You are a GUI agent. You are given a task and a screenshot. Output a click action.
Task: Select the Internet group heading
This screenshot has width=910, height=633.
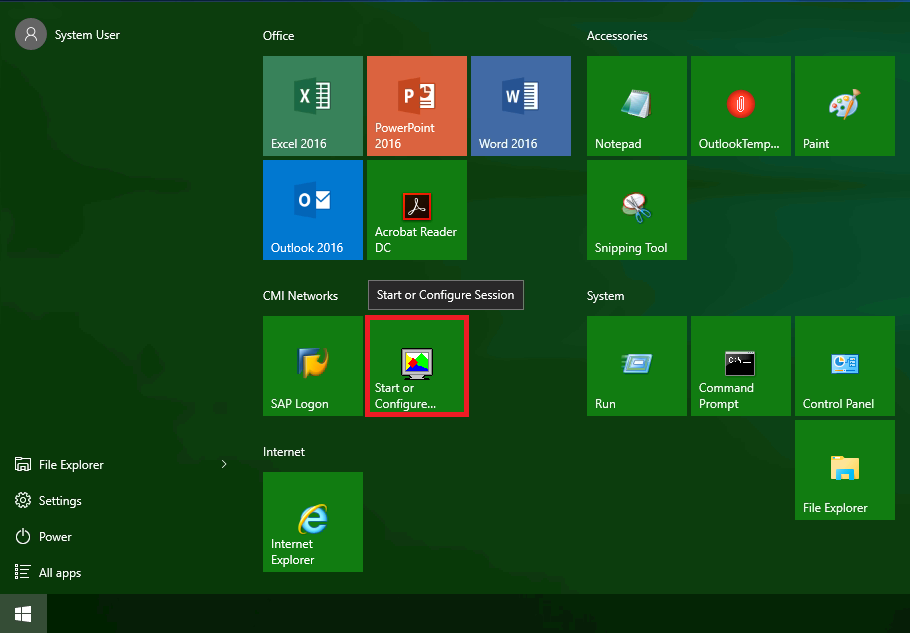284,451
